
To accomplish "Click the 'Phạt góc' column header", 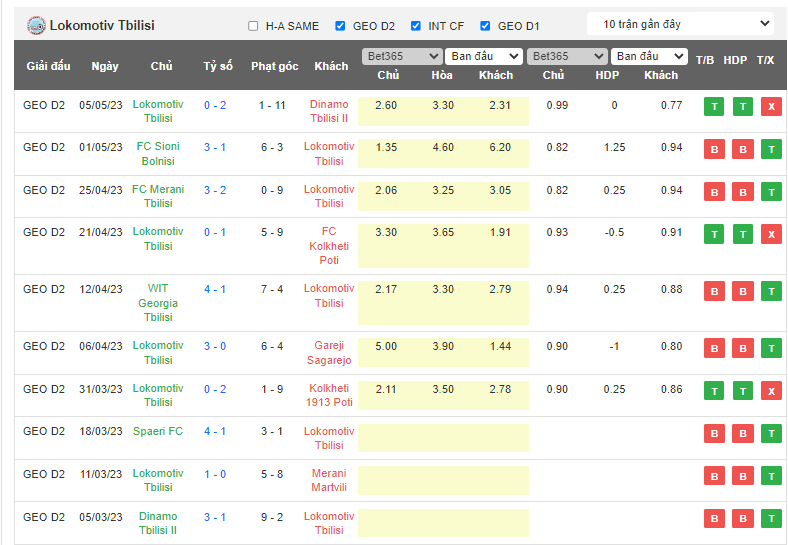I will [274, 66].
